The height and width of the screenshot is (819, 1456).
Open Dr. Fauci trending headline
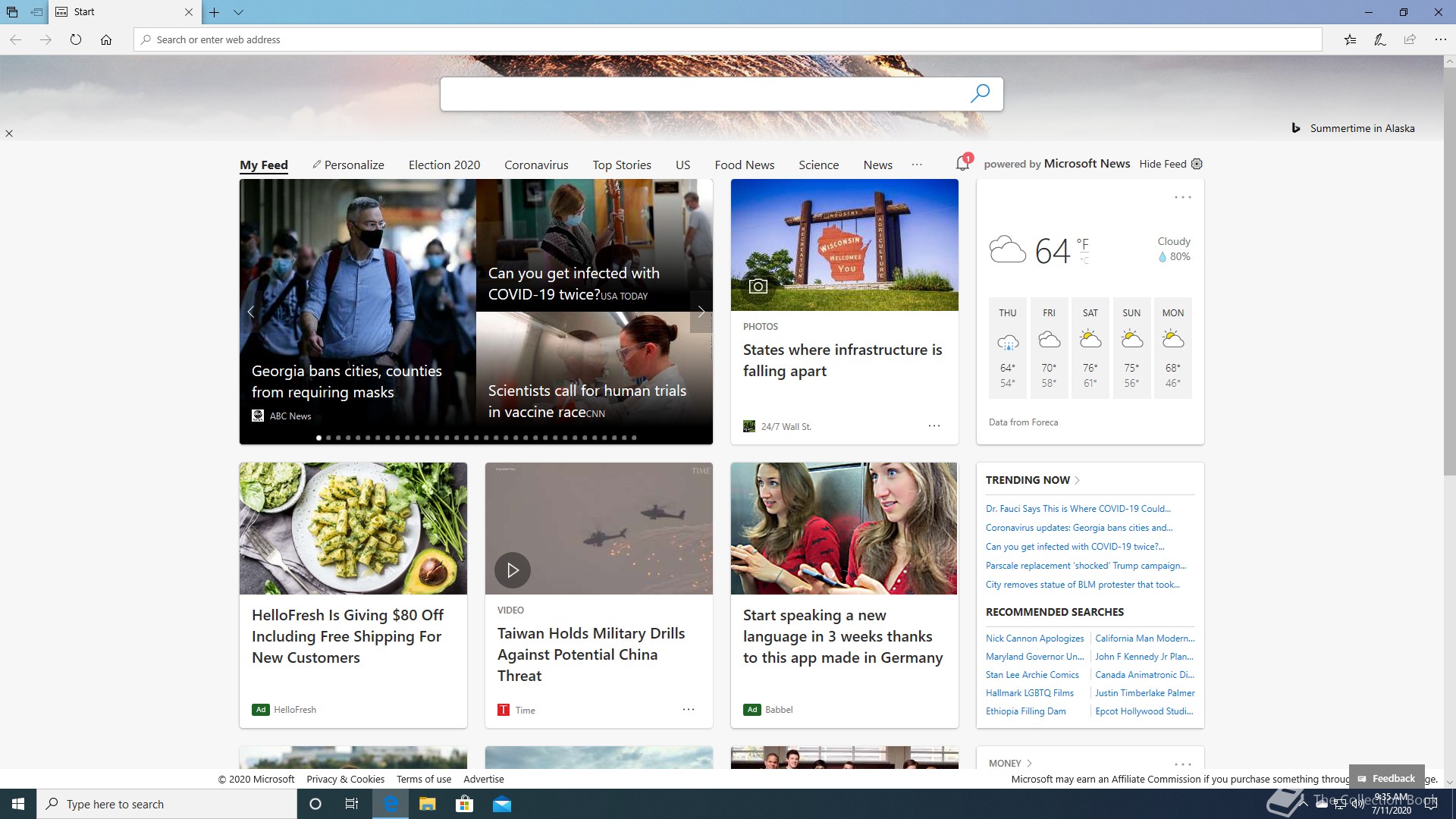point(1078,508)
